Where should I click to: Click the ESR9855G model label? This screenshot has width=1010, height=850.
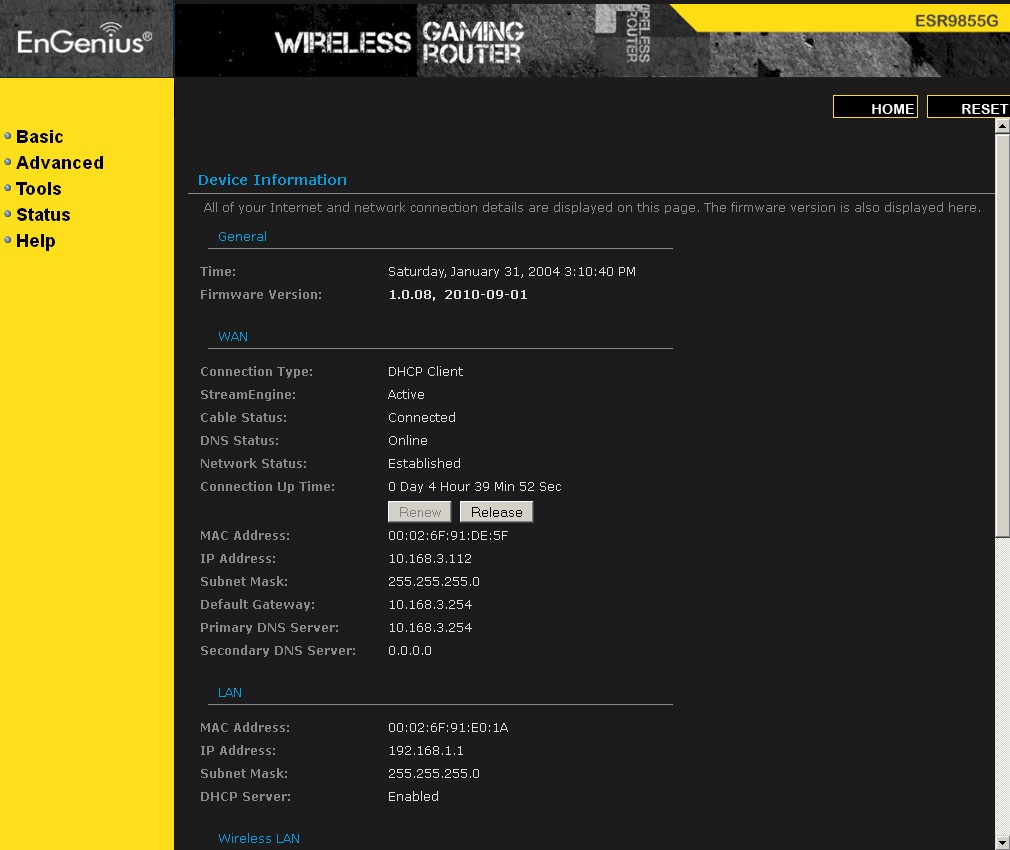pyautogui.click(x=956, y=21)
